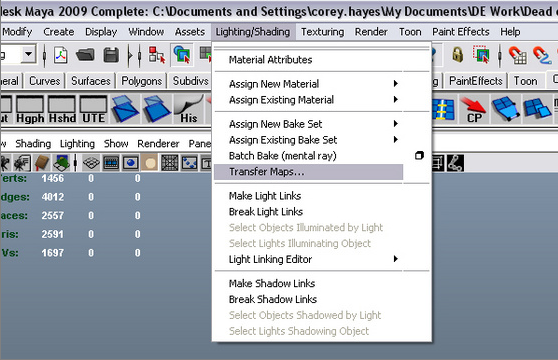The height and width of the screenshot is (360, 558).
Task: Choose Make Light Links menu item
Action: [x=265, y=196]
